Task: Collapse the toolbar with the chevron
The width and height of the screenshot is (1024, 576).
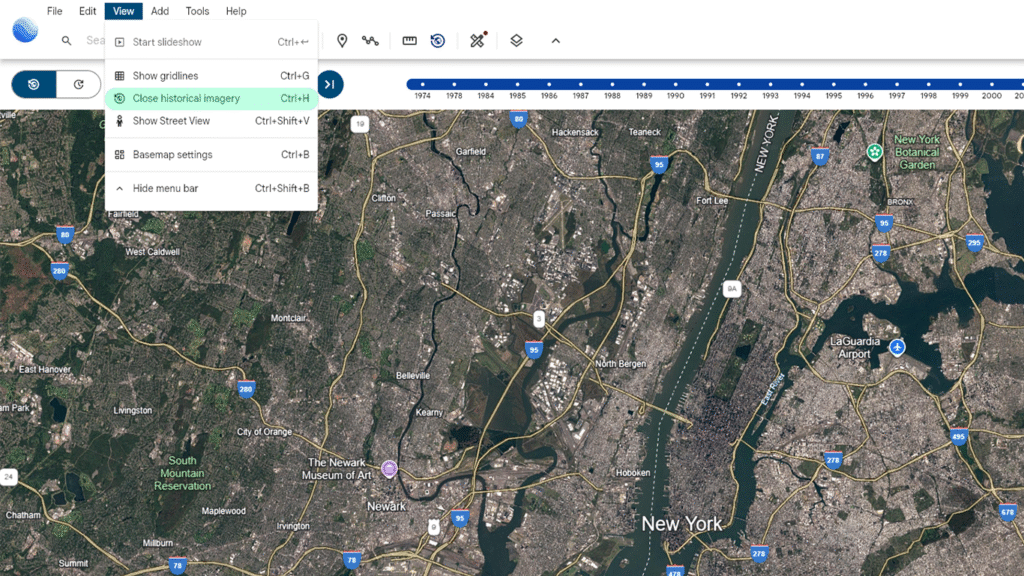Action: pyautogui.click(x=556, y=41)
